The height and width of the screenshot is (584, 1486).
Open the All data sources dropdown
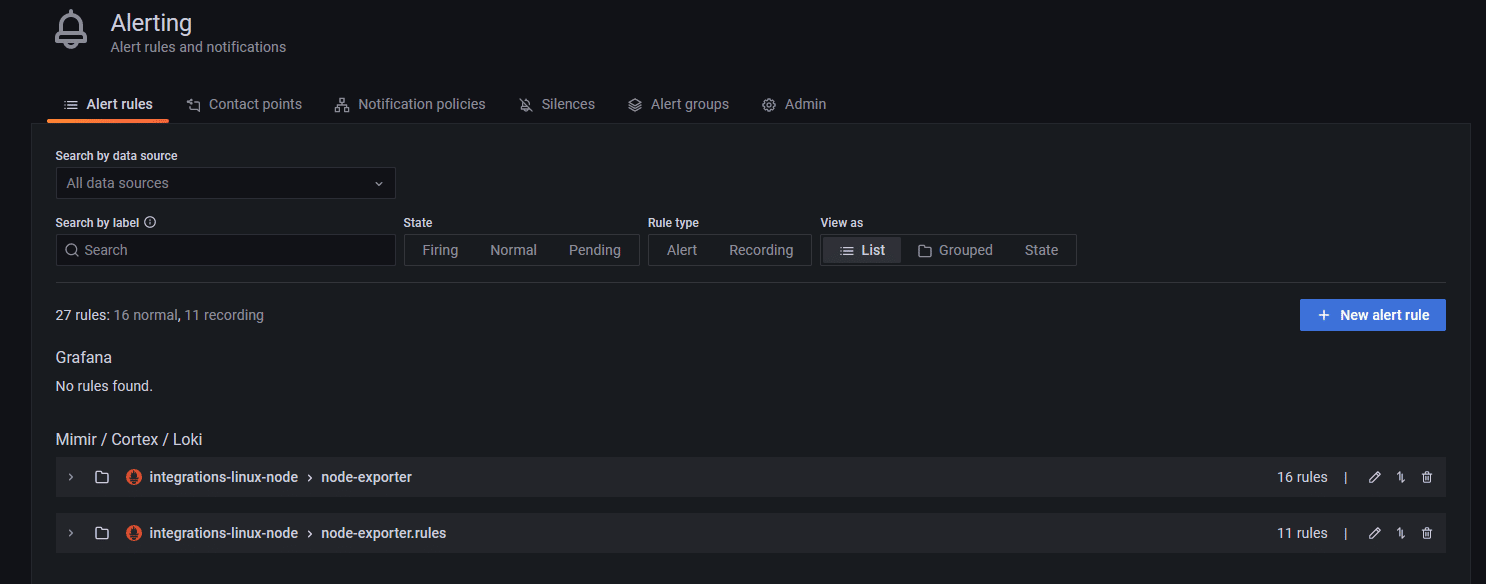226,183
